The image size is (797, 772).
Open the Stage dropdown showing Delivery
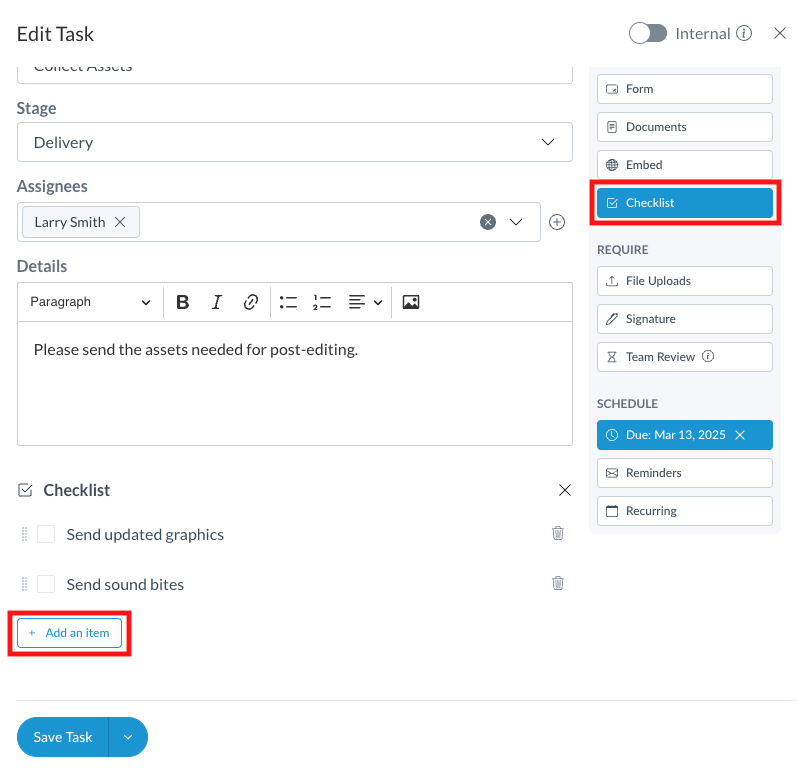tap(294, 142)
